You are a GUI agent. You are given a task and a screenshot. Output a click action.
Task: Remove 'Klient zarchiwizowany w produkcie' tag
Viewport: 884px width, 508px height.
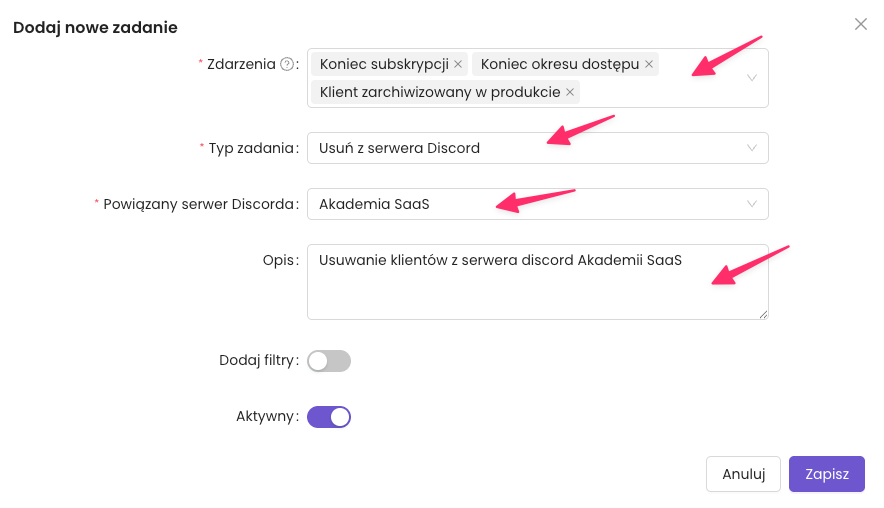pos(570,92)
